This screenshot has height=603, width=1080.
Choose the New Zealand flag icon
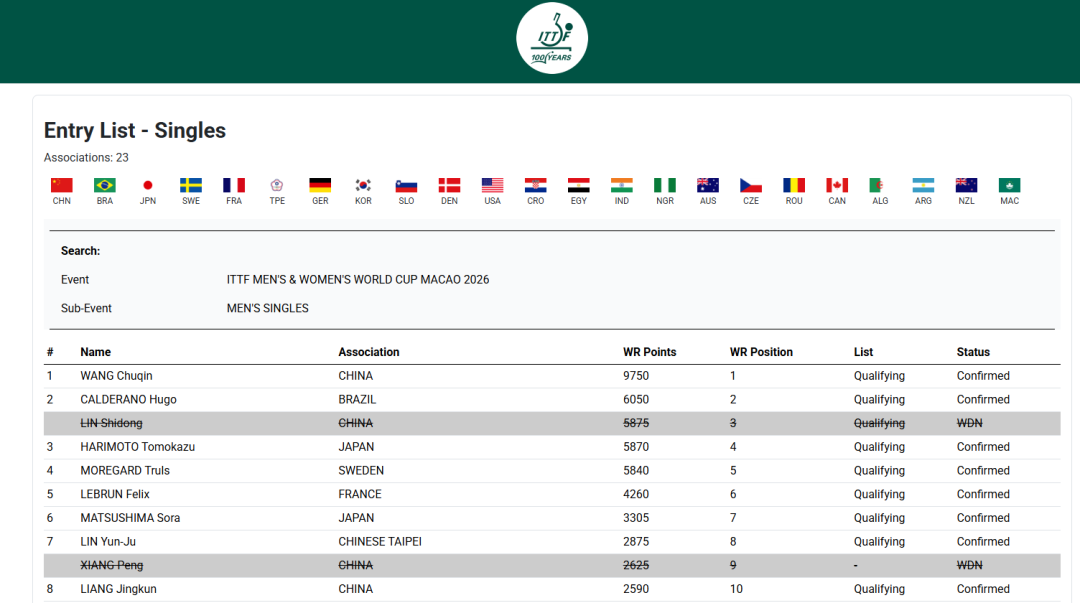pyautogui.click(x=966, y=185)
